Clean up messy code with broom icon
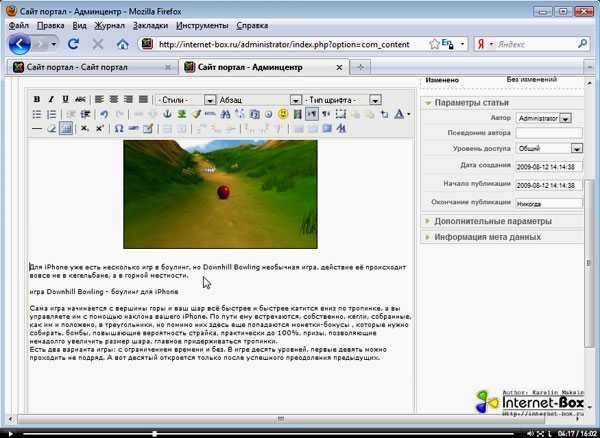This screenshot has height=438, width=600. click(x=196, y=114)
